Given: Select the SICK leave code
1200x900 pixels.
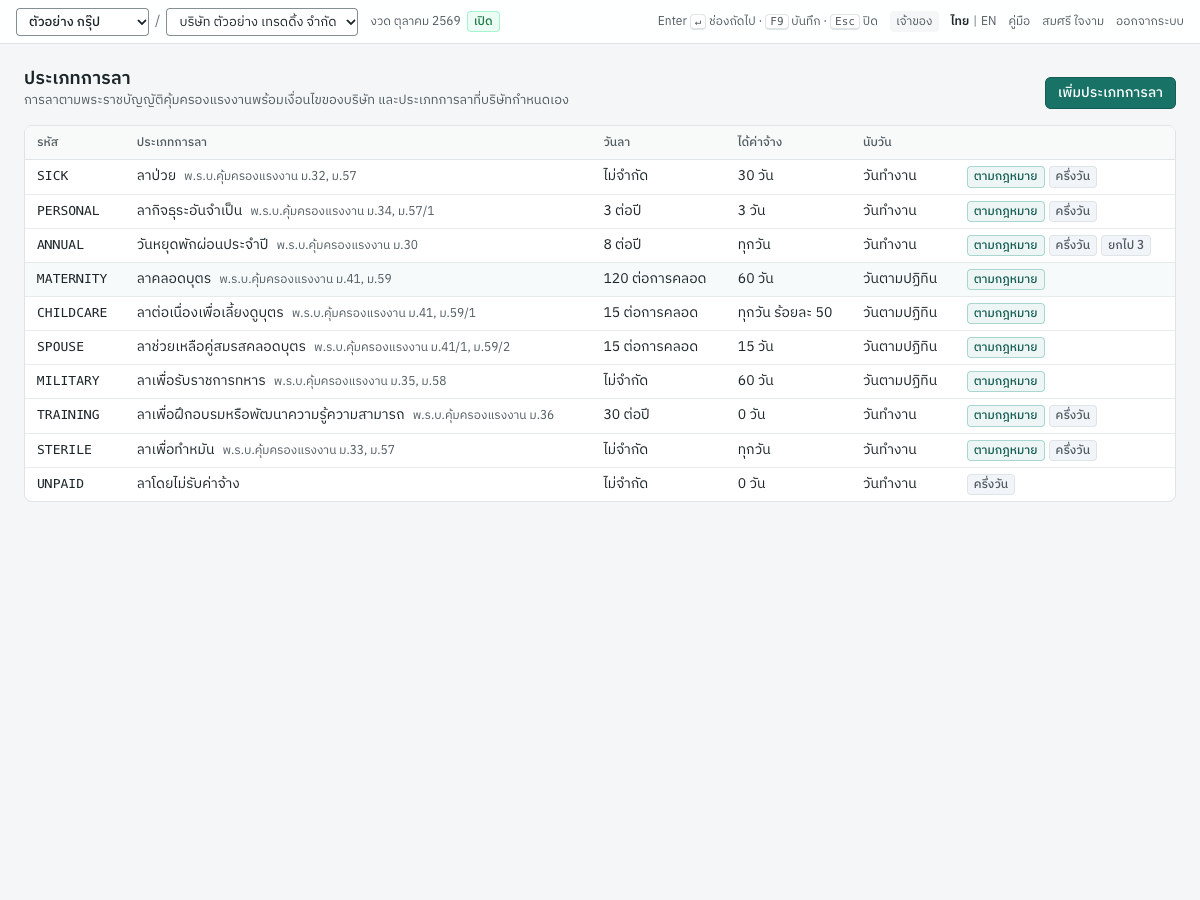Looking at the screenshot, I should pos(53,176).
